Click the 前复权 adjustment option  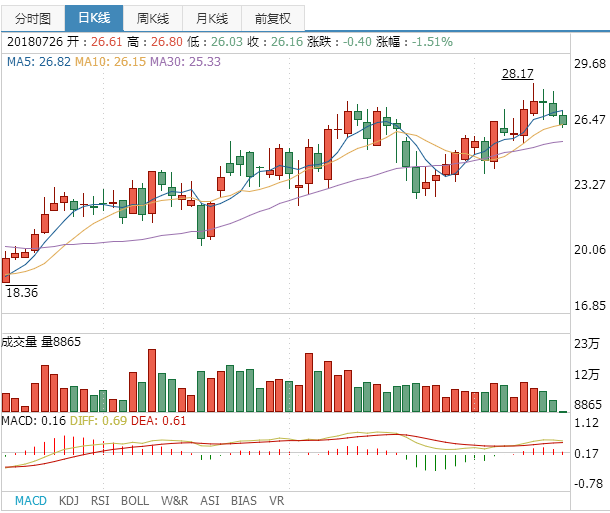[273, 18]
